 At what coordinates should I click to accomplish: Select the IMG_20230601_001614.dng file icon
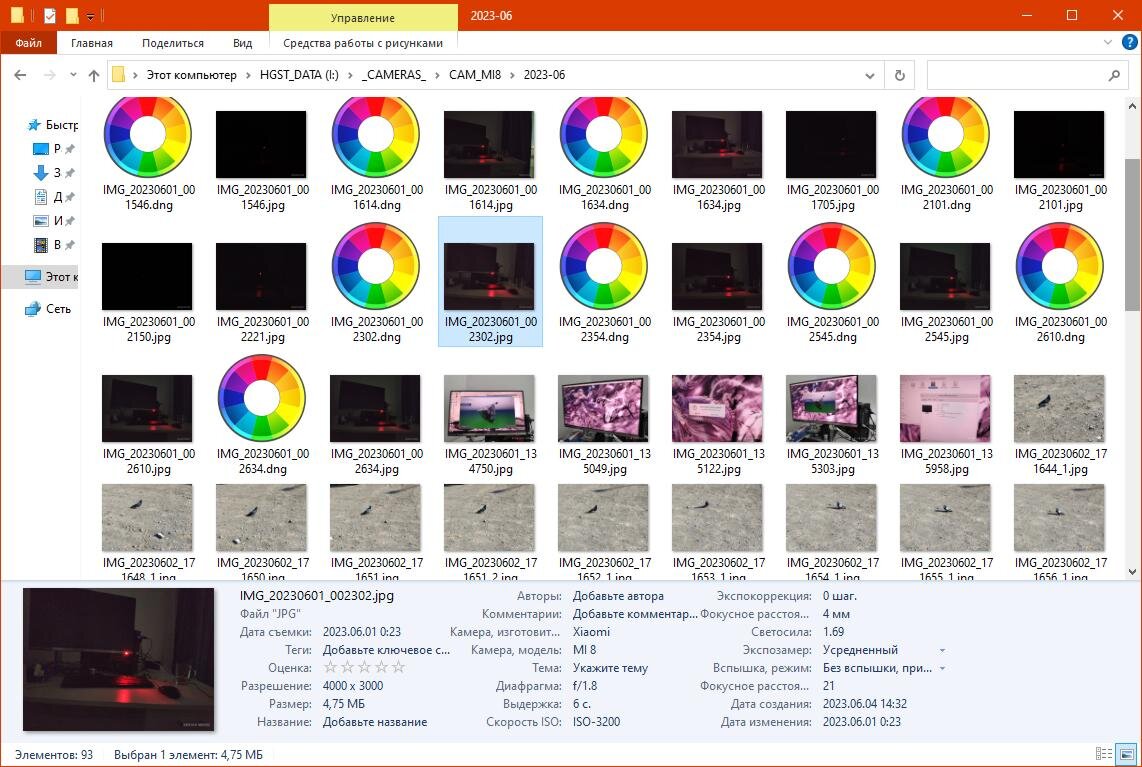[x=376, y=136]
